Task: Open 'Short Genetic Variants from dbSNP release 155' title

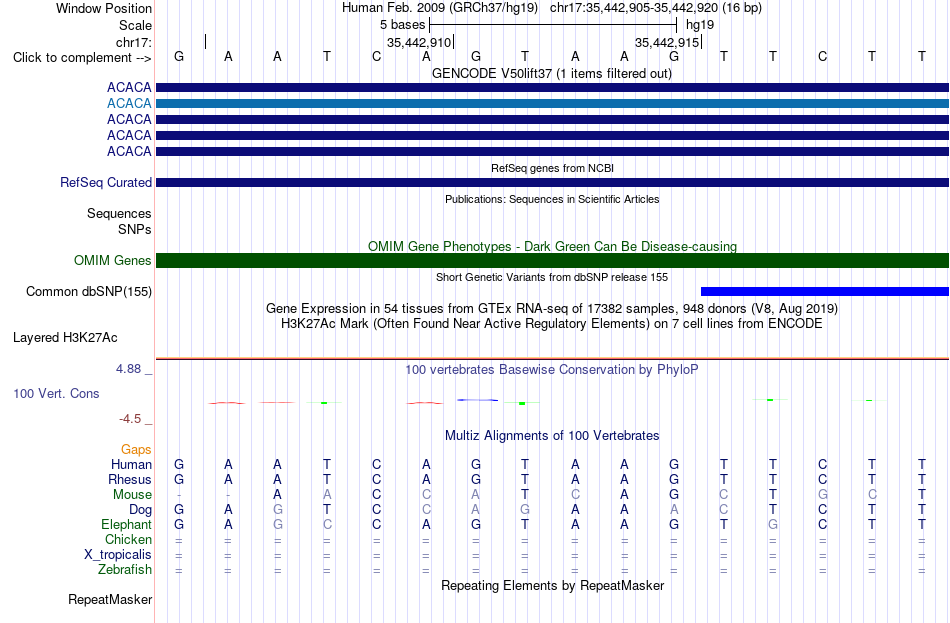Action: (x=552, y=277)
